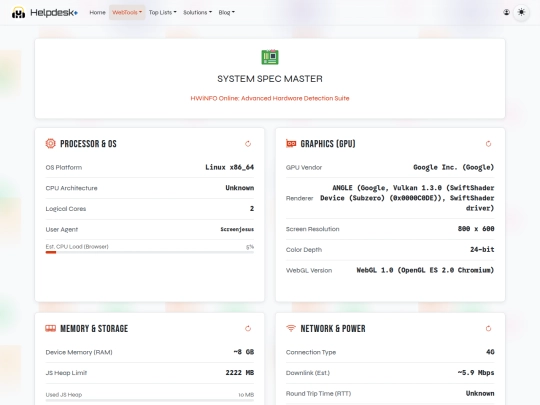Click the 5% CPU load value
The height and width of the screenshot is (405, 540).
coord(250,247)
